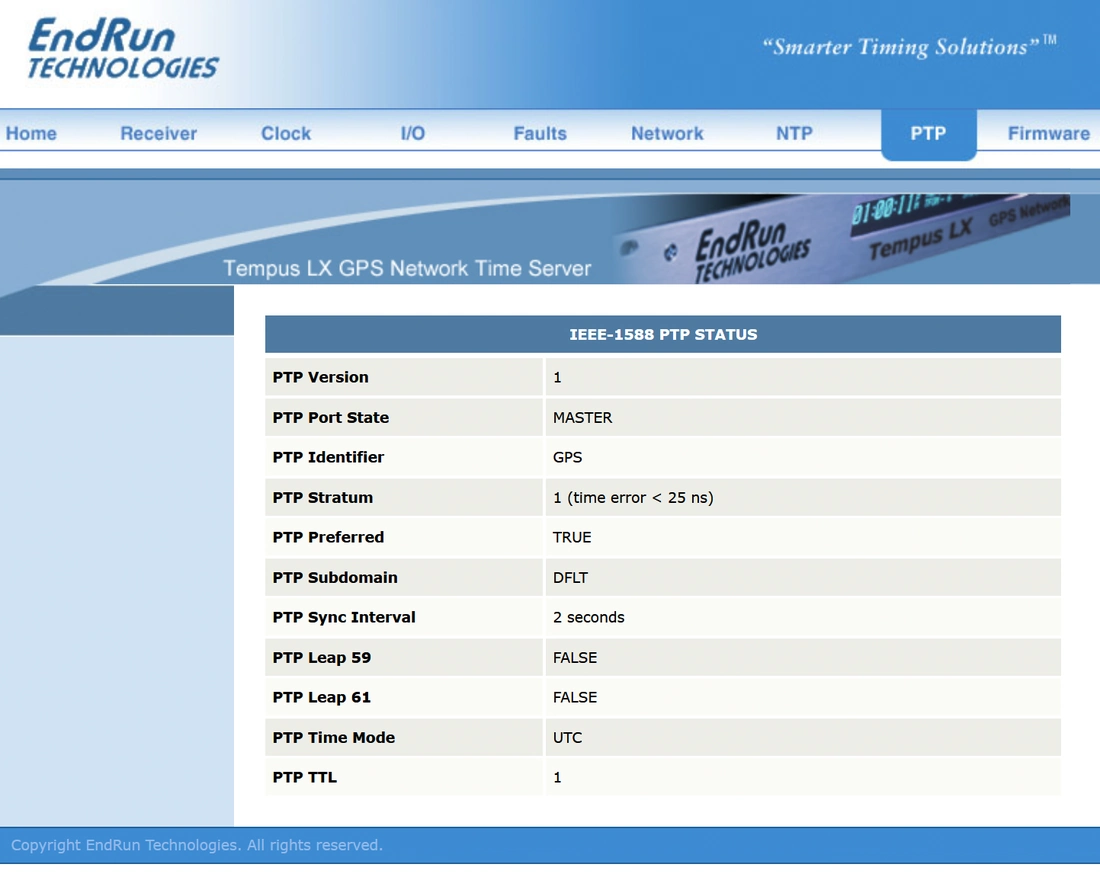Click the stratum time error value
The width and height of the screenshot is (1100, 877).
click(x=633, y=497)
